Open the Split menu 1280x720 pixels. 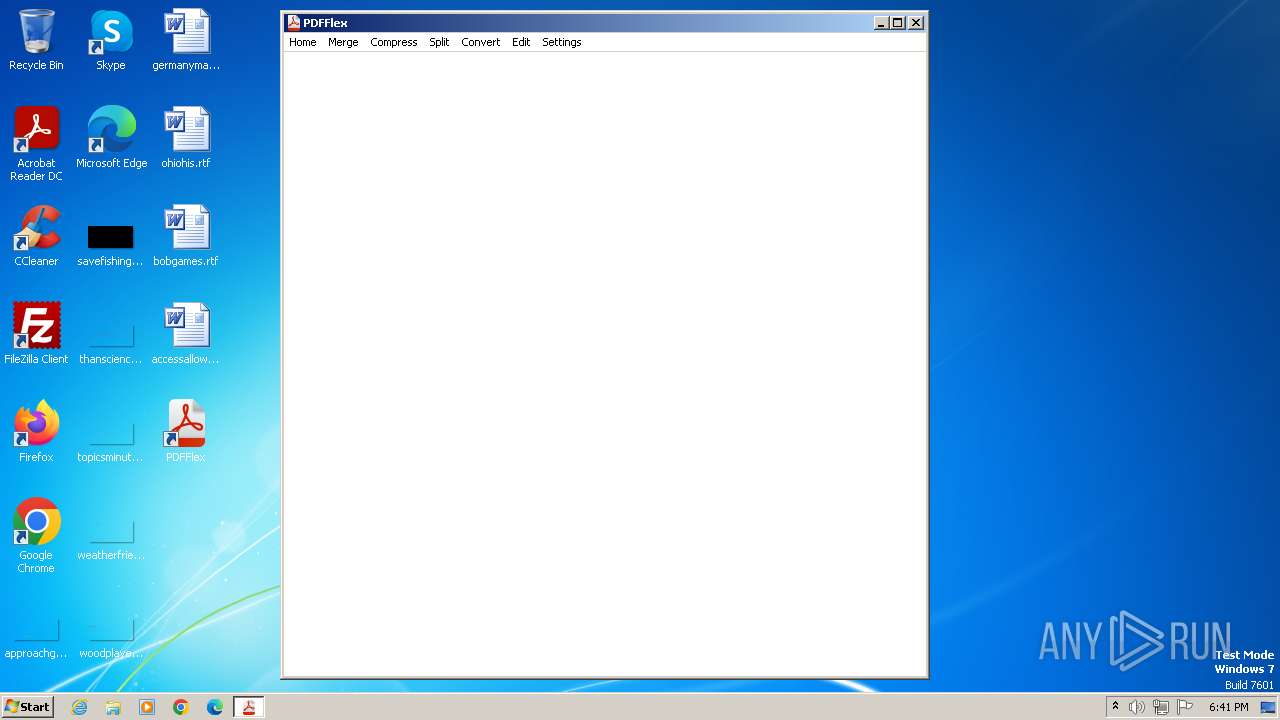(439, 42)
